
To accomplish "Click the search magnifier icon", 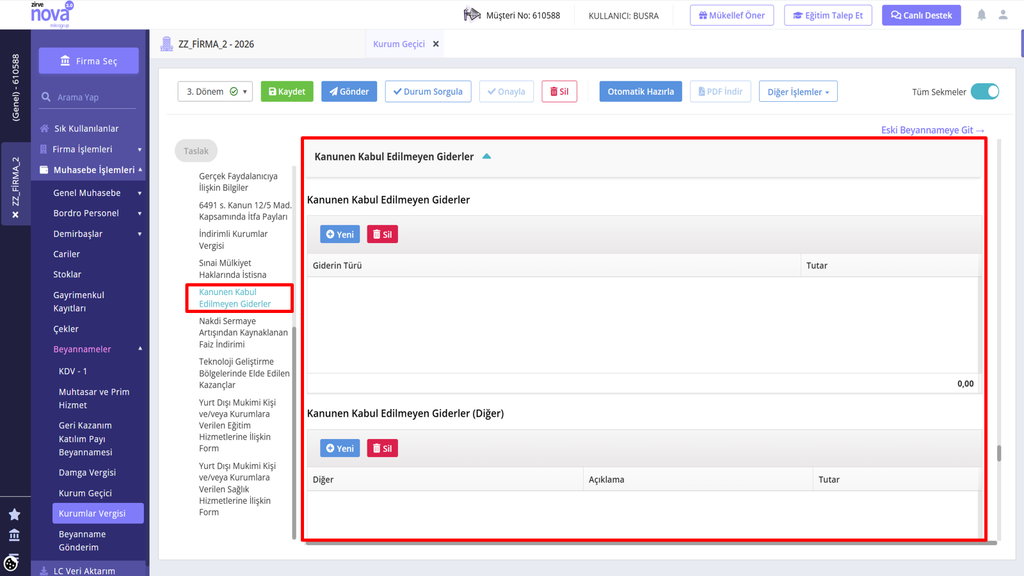I will (x=46, y=97).
